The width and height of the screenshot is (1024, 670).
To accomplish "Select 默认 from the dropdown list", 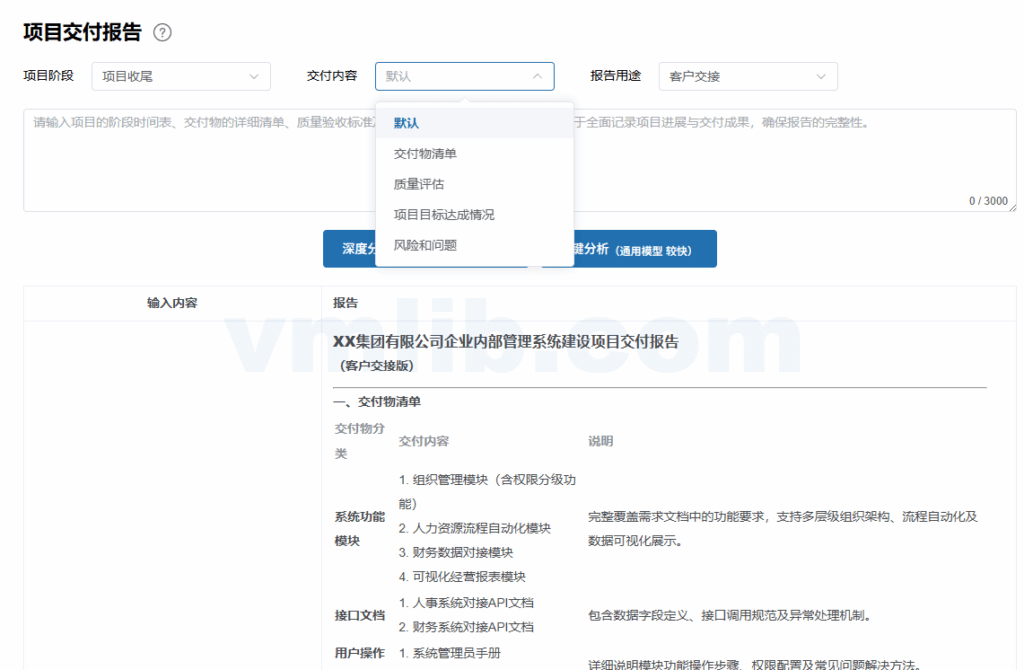I will 406,123.
